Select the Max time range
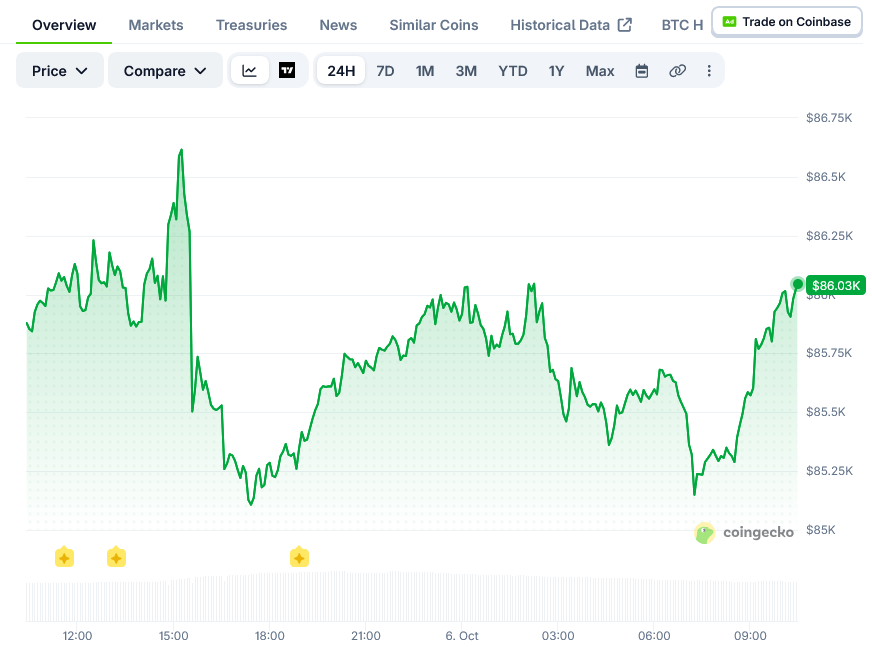This screenshot has width=872, height=647. point(600,71)
